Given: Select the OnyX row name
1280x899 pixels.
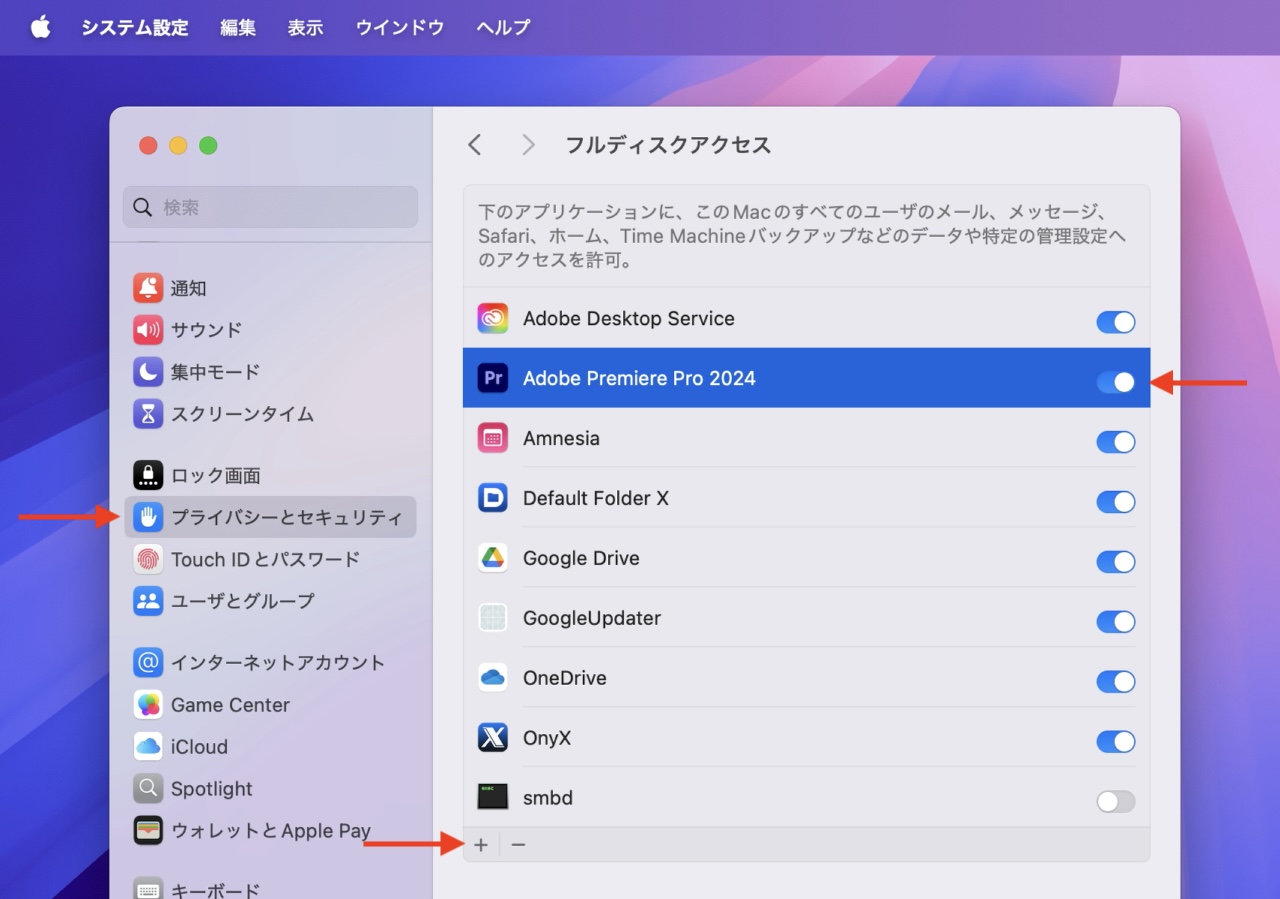Looking at the screenshot, I should pos(547,738).
